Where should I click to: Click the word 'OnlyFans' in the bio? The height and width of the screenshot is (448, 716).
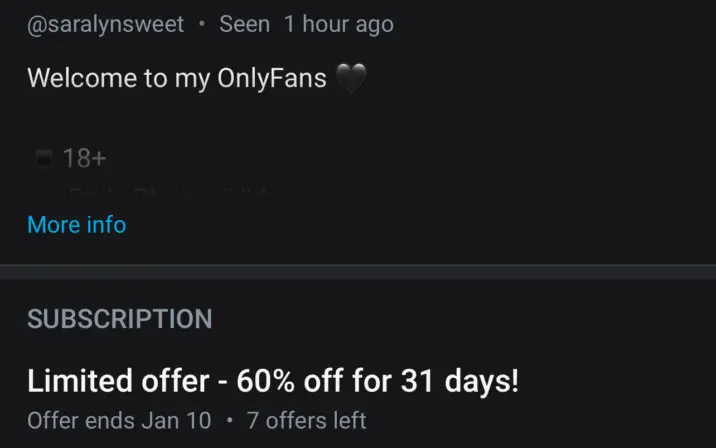(271, 78)
